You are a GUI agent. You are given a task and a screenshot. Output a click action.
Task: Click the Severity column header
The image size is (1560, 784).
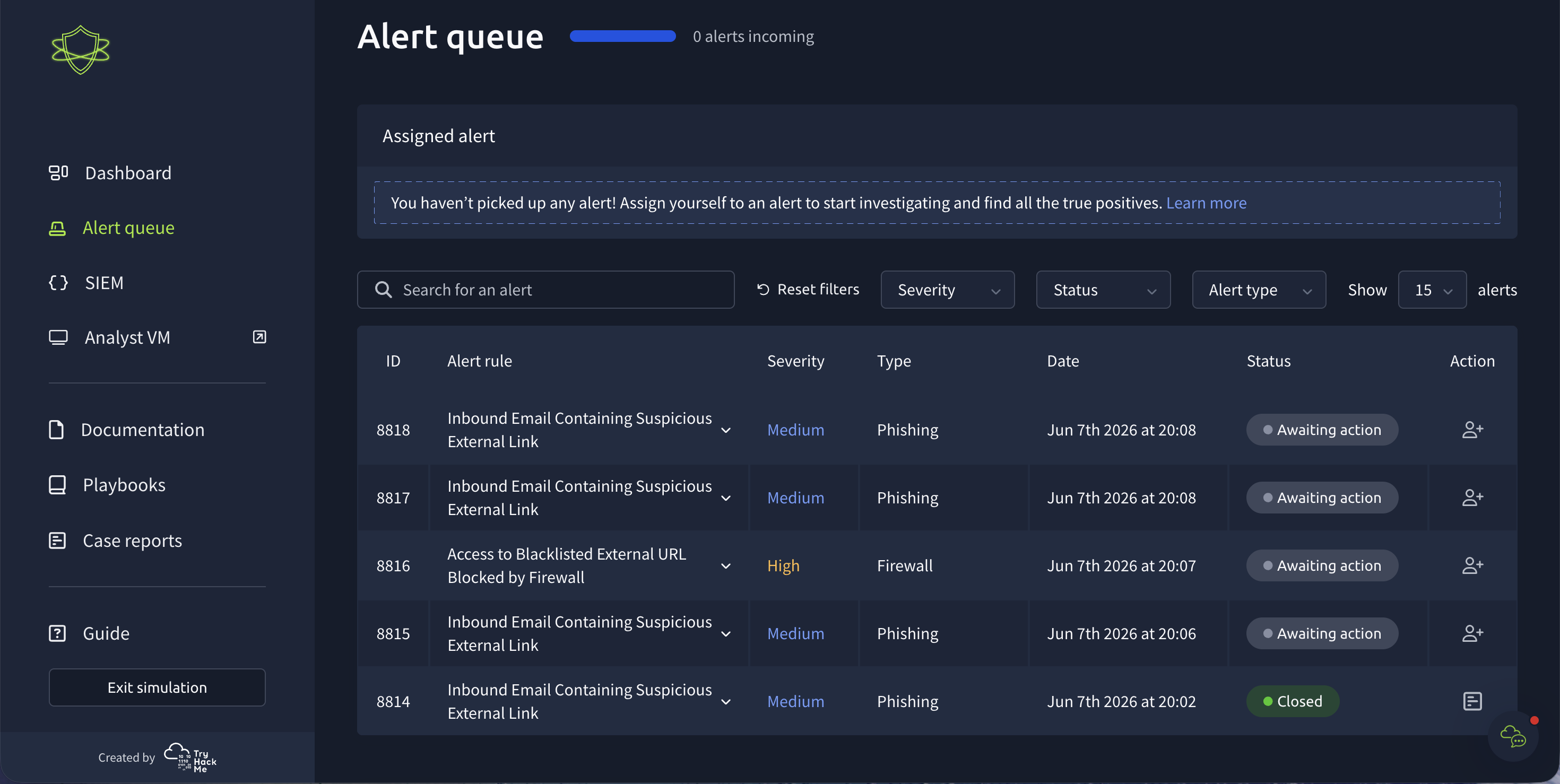(795, 361)
